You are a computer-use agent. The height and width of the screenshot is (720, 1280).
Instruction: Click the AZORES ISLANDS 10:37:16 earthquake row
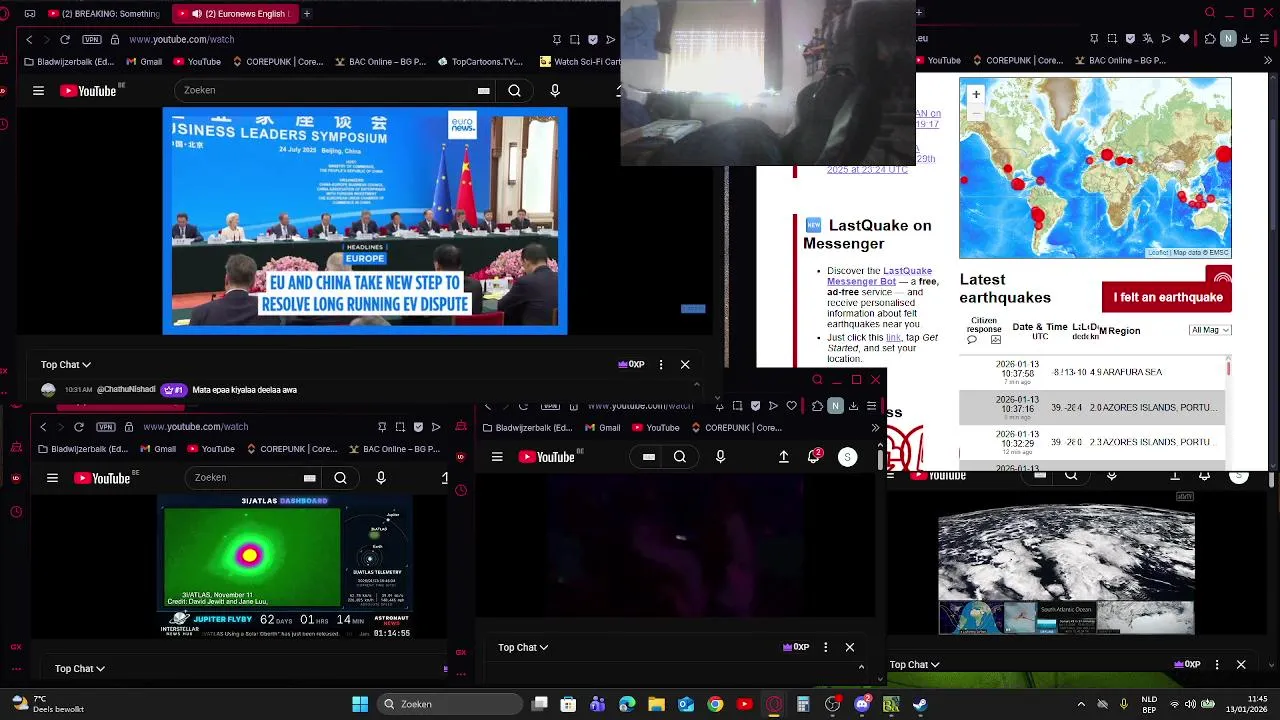(1091, 407)
